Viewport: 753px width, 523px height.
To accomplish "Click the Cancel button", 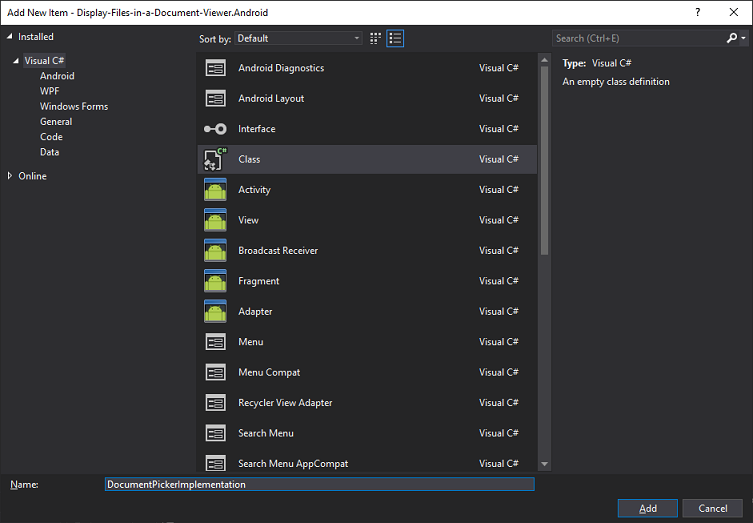I will click(713, 508).
